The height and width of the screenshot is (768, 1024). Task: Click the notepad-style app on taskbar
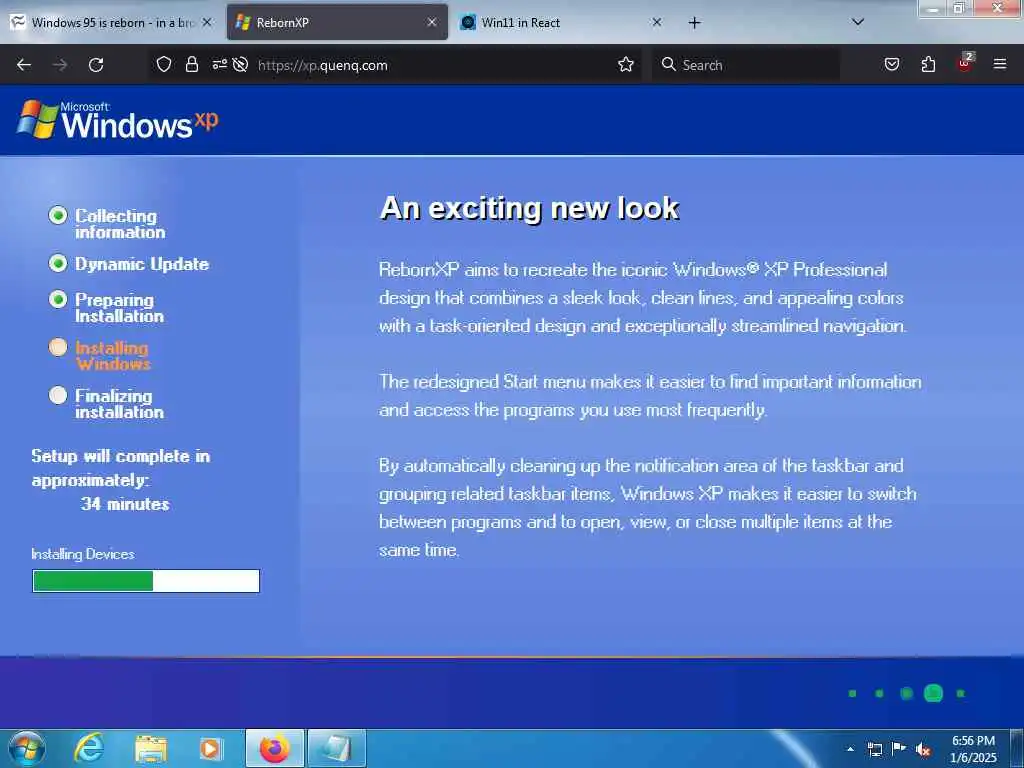tap(336, 748)
